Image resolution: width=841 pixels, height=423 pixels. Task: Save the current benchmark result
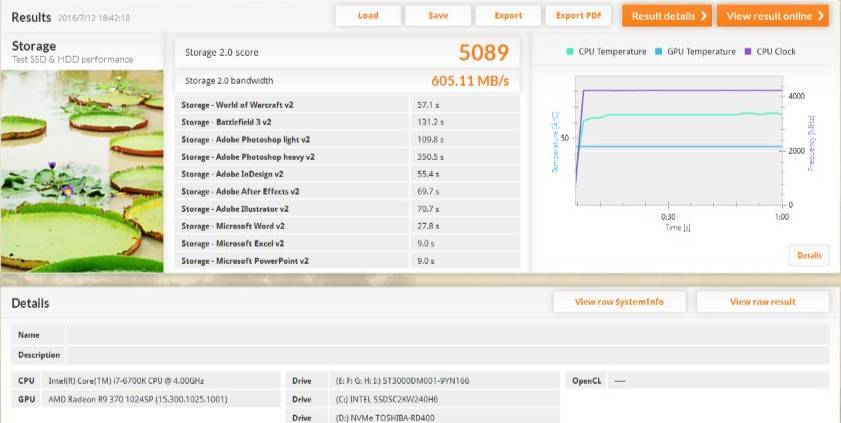click(438, 16)
